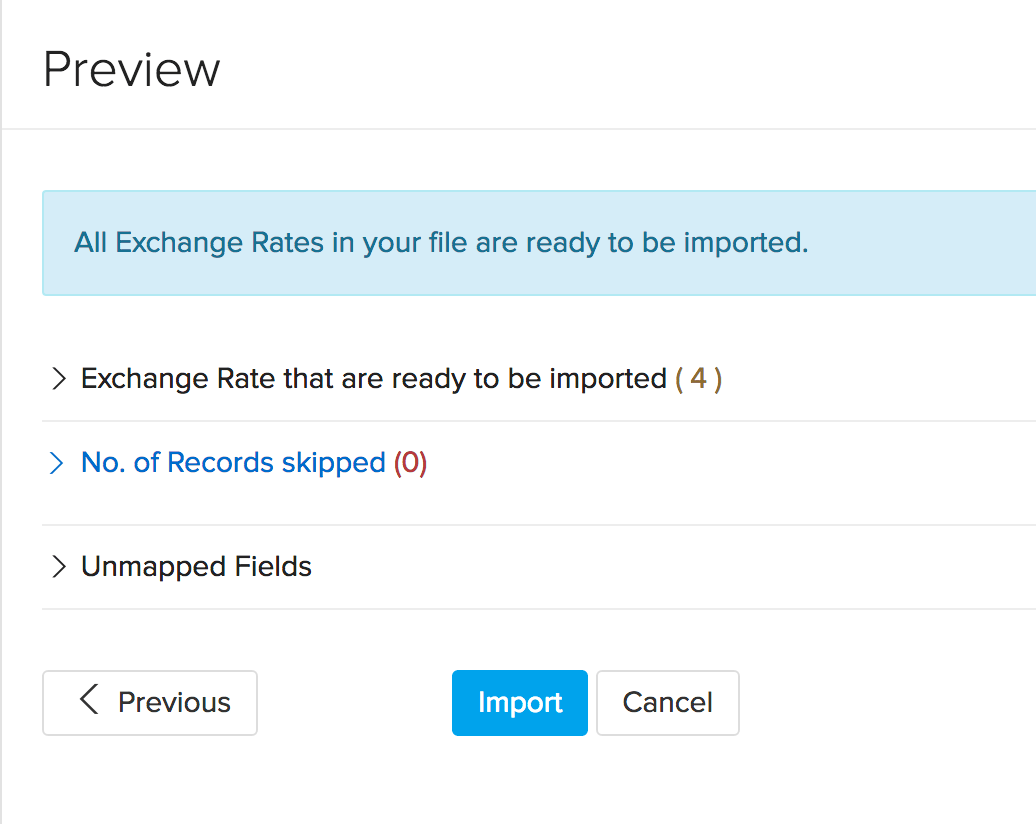Click the Cancel button

tap(667, 702)
